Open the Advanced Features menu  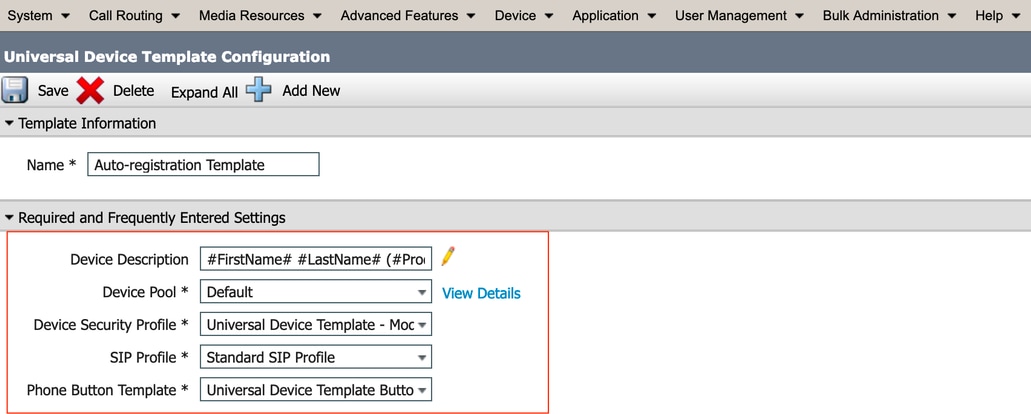408,15
